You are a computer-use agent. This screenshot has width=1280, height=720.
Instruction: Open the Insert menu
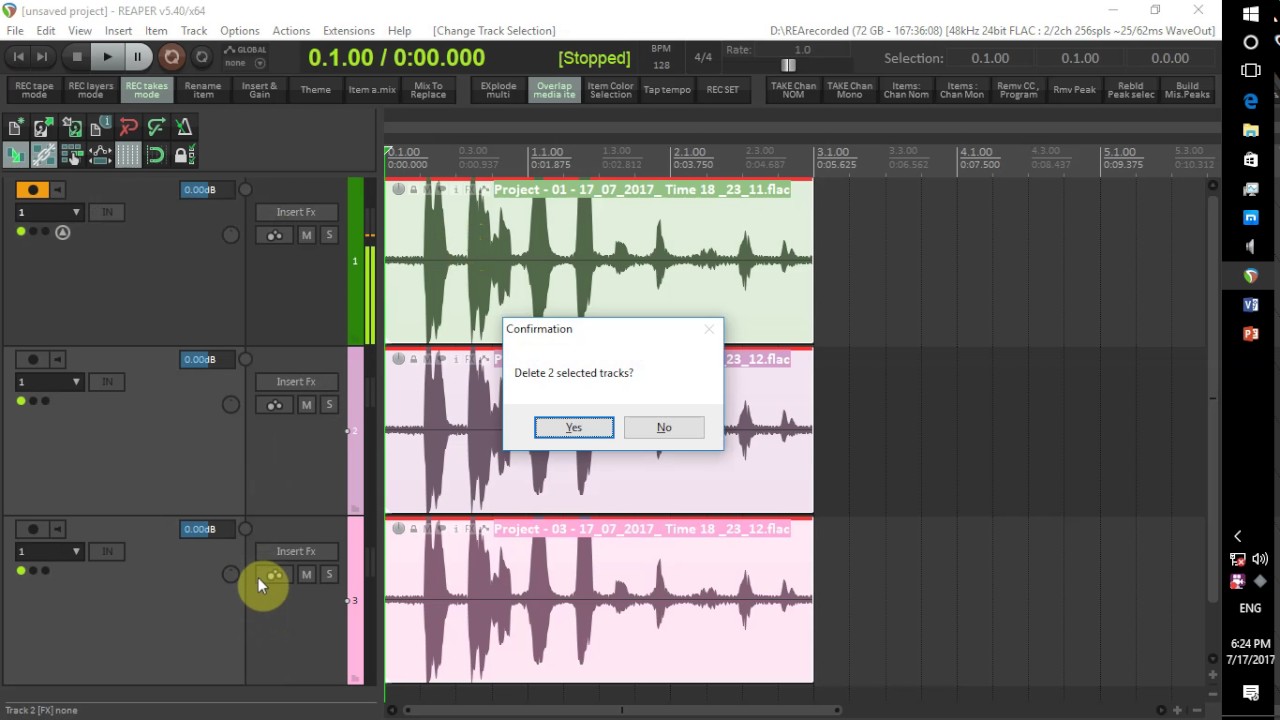[118, 31]
